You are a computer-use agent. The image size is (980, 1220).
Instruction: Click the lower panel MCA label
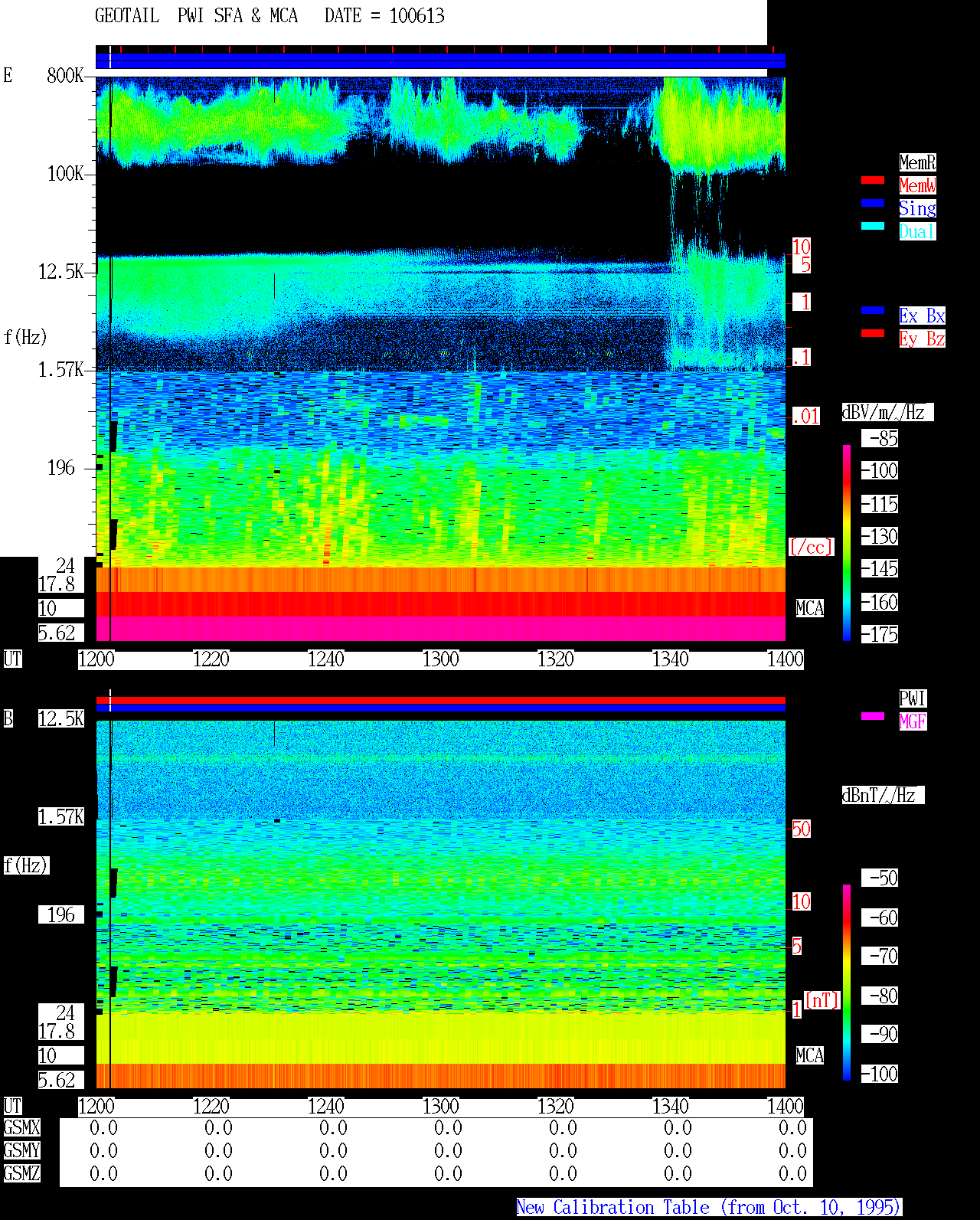click(810, 1055)
